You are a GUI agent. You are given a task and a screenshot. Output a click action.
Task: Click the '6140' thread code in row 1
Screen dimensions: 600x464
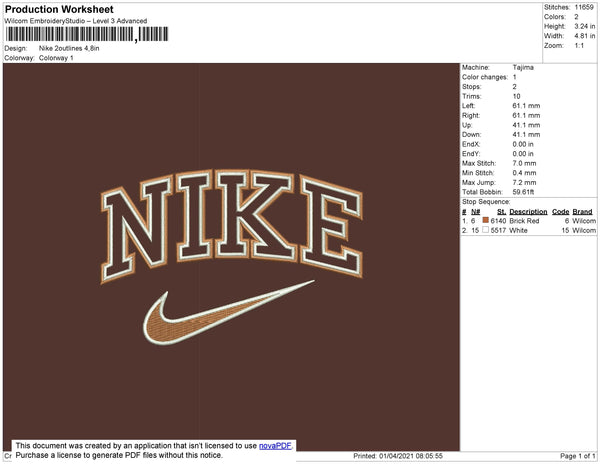click(x=498, y=221)
